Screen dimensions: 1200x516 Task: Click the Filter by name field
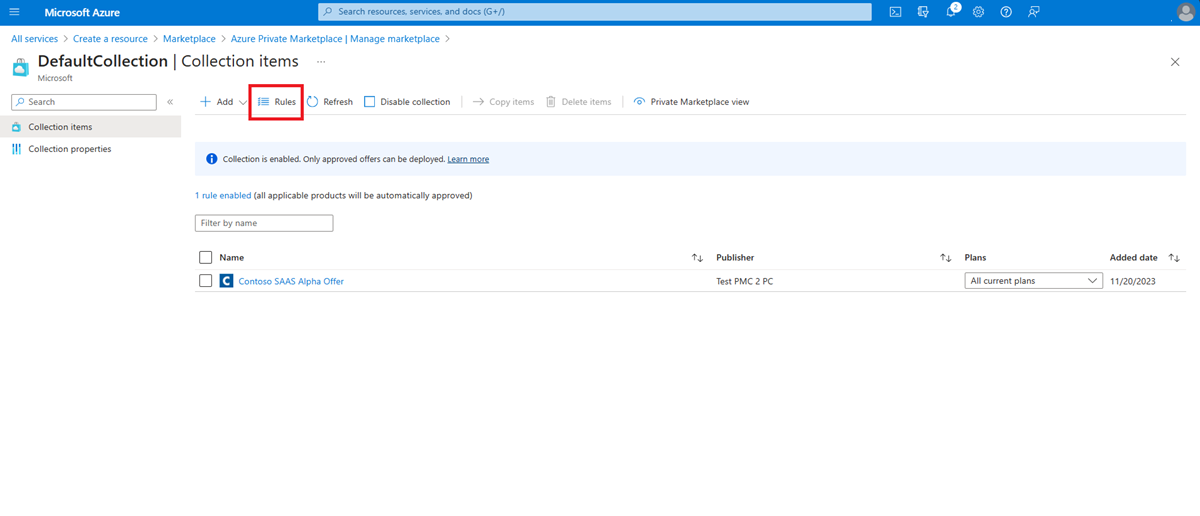pyautogui.click(x=264, y=223)
